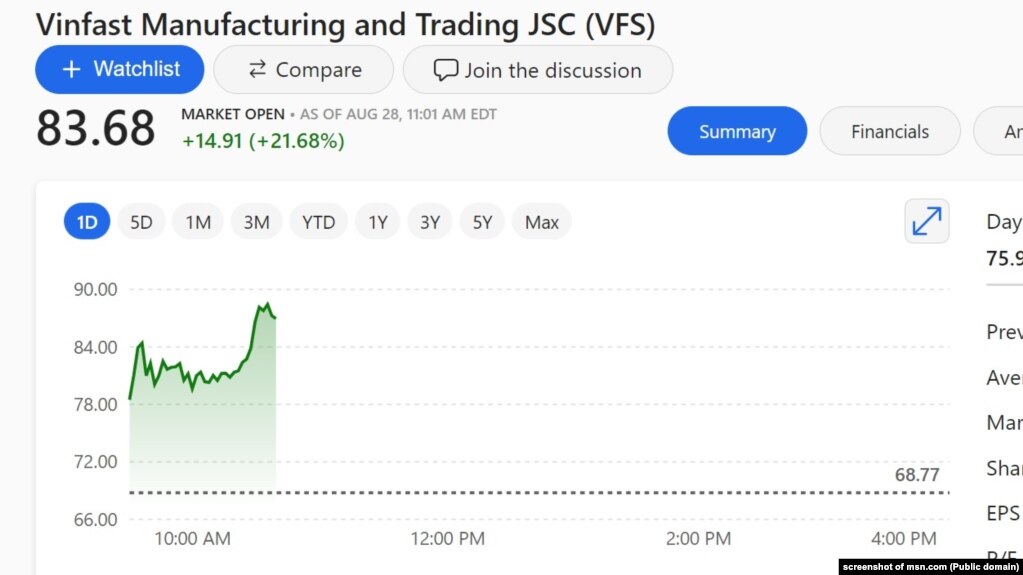Open the Summary tab

point(737,131)
